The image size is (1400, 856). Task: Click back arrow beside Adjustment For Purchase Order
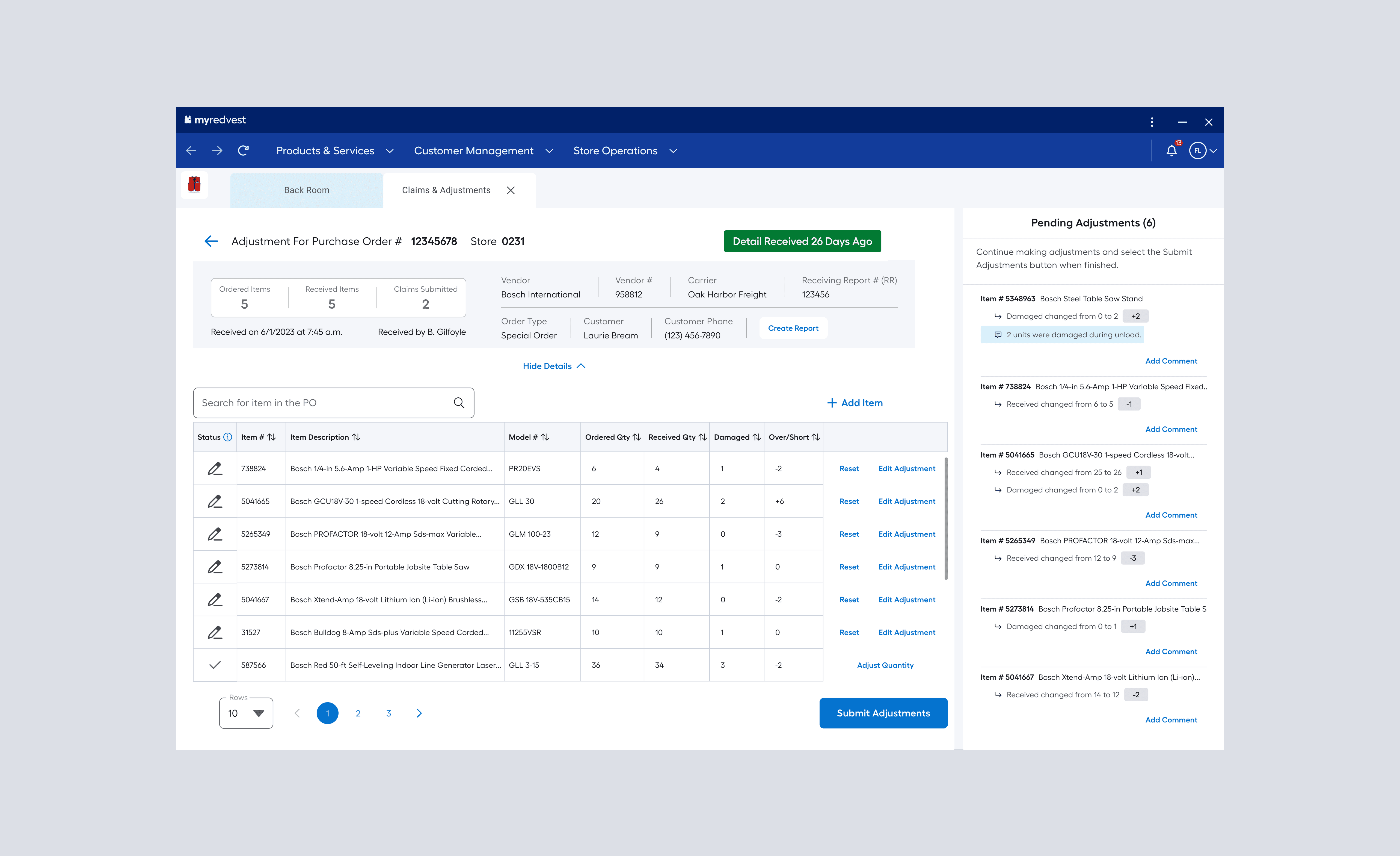pyautogui.click(x=211, y=241)
